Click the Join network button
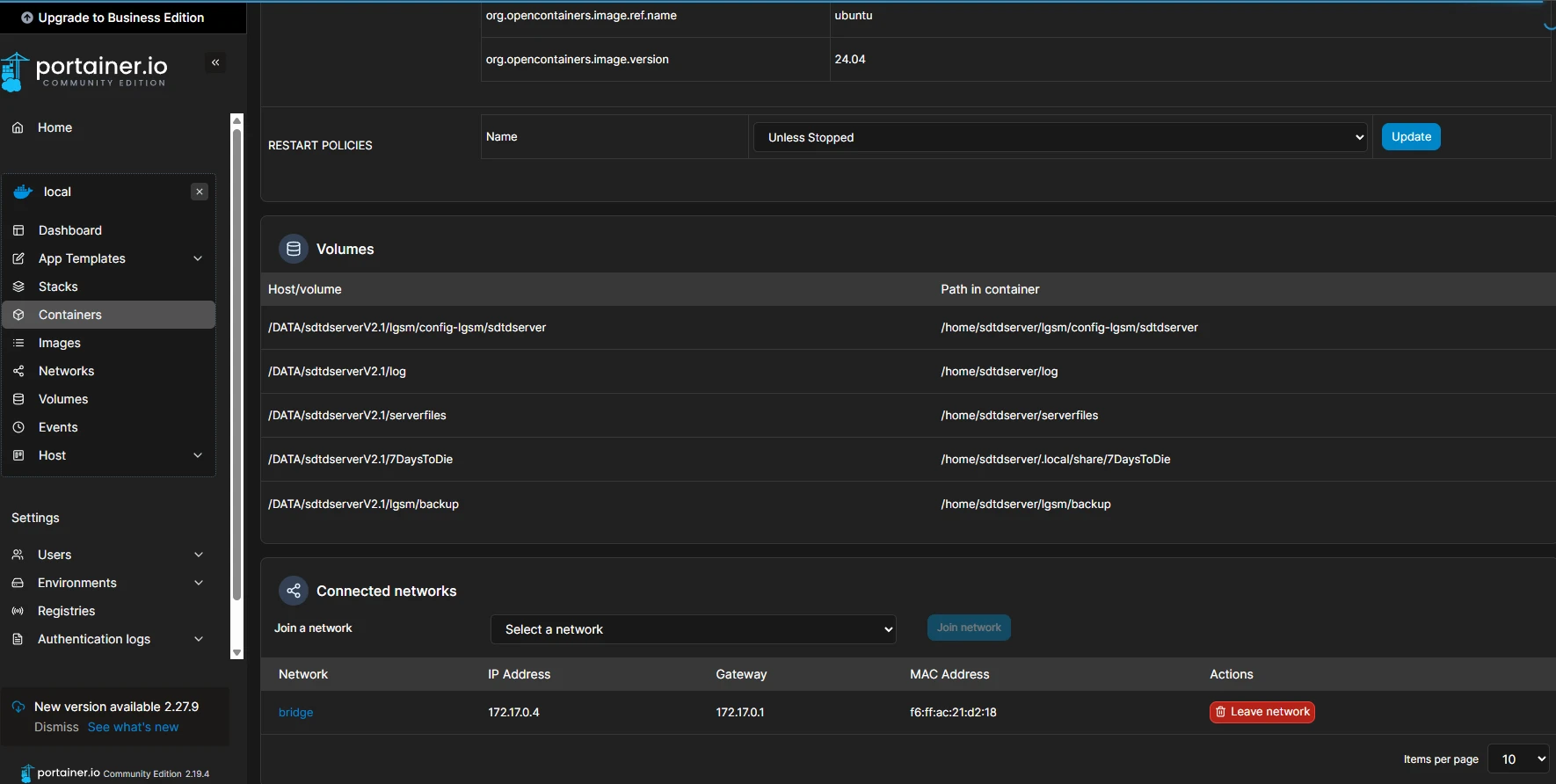The image size is (1556, 784). 969,628
